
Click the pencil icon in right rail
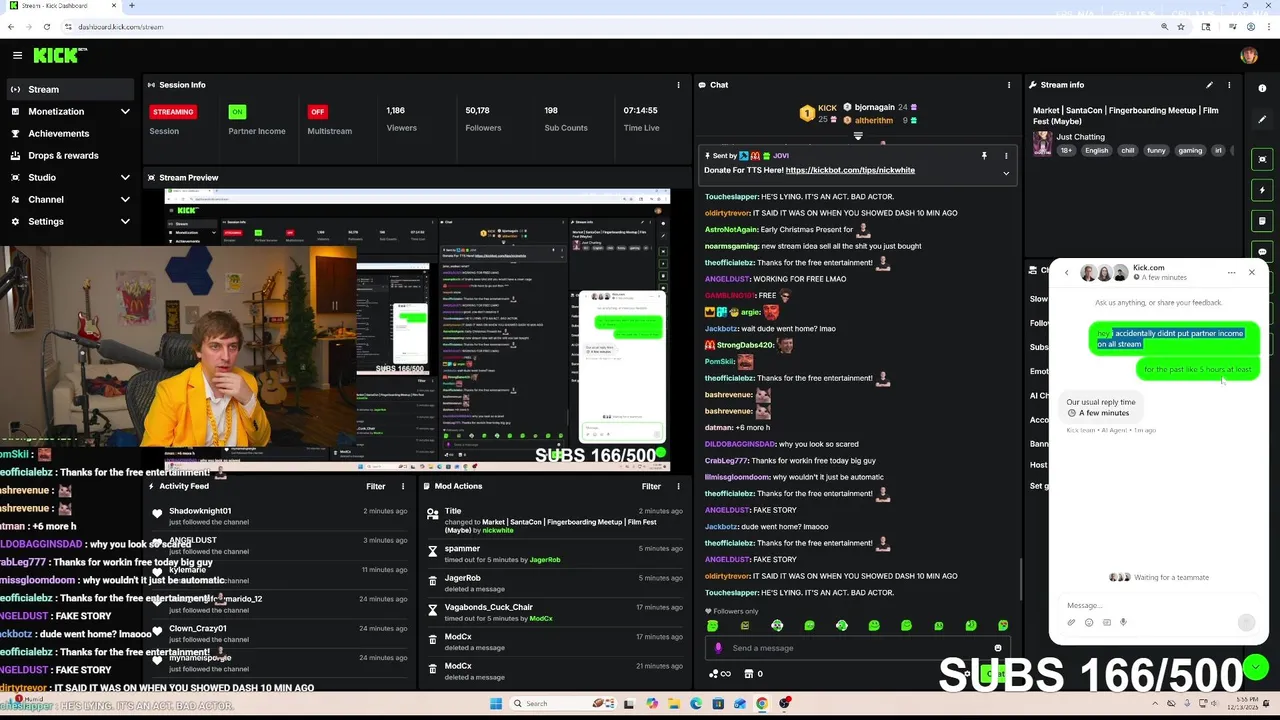tap(1262, 119)
